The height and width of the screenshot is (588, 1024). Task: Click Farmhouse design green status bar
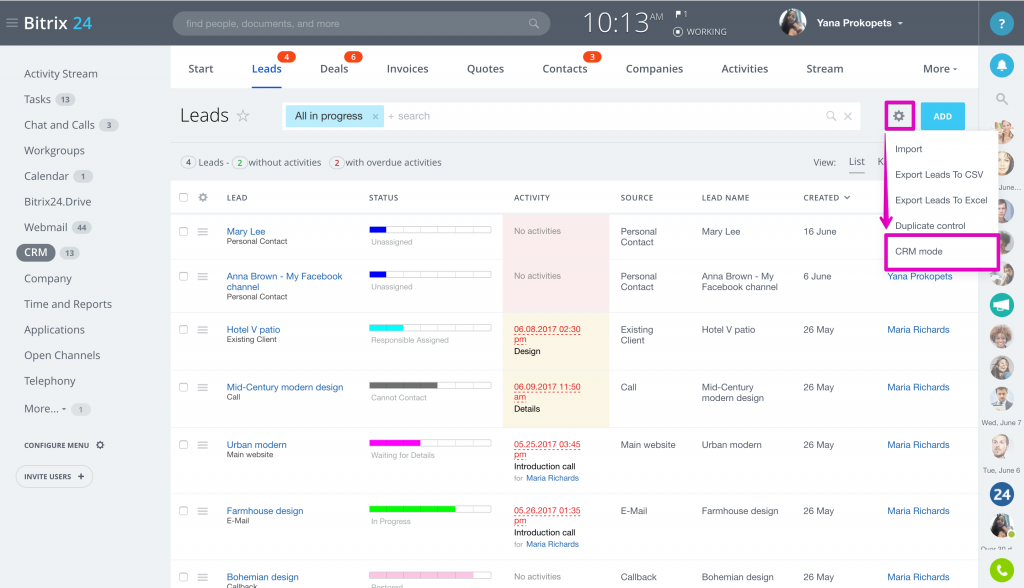tap(430, 509)
